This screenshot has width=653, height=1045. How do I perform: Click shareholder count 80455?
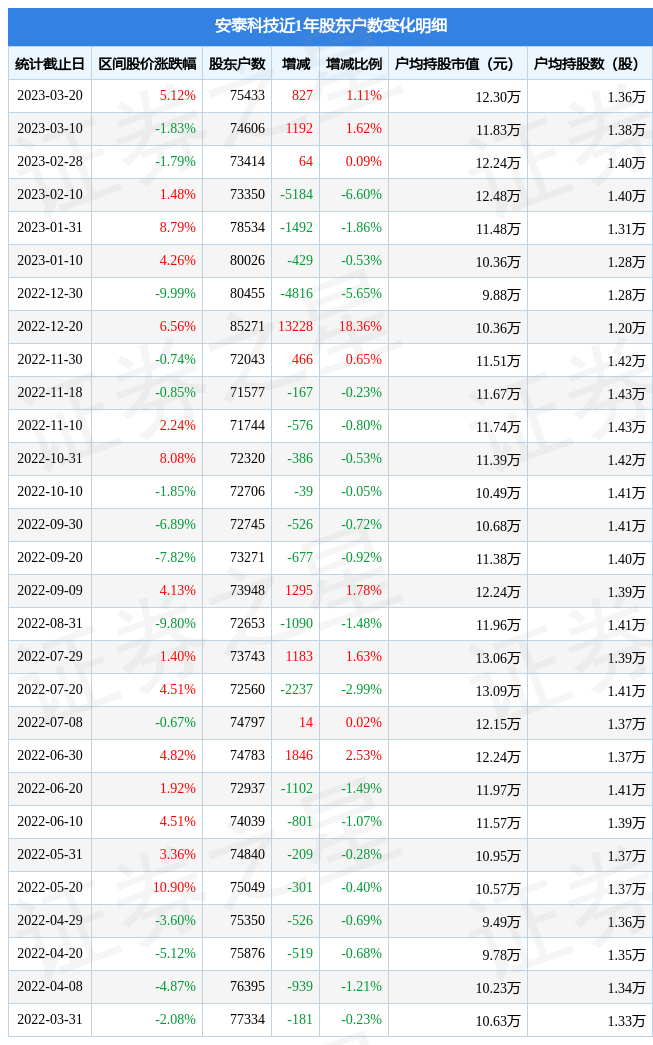[247, 293]
